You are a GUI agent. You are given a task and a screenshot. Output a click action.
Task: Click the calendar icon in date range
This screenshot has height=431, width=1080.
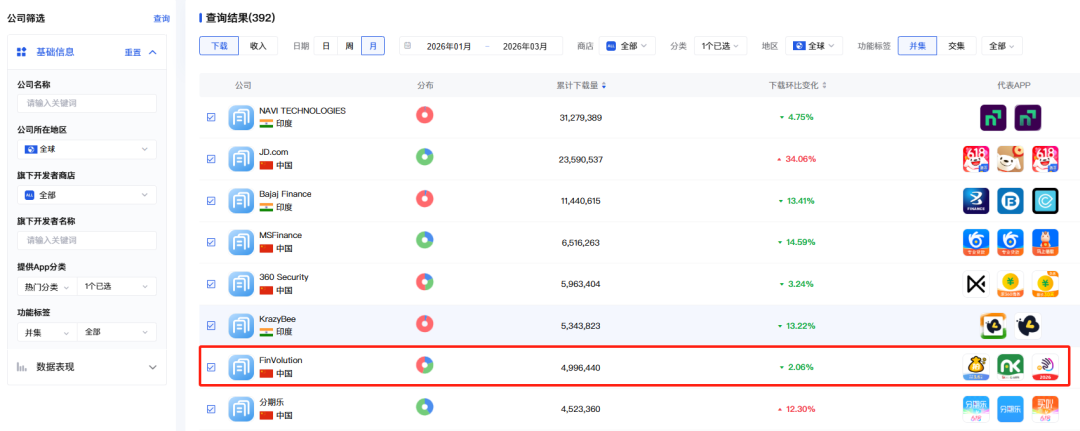tap(408, 46)
